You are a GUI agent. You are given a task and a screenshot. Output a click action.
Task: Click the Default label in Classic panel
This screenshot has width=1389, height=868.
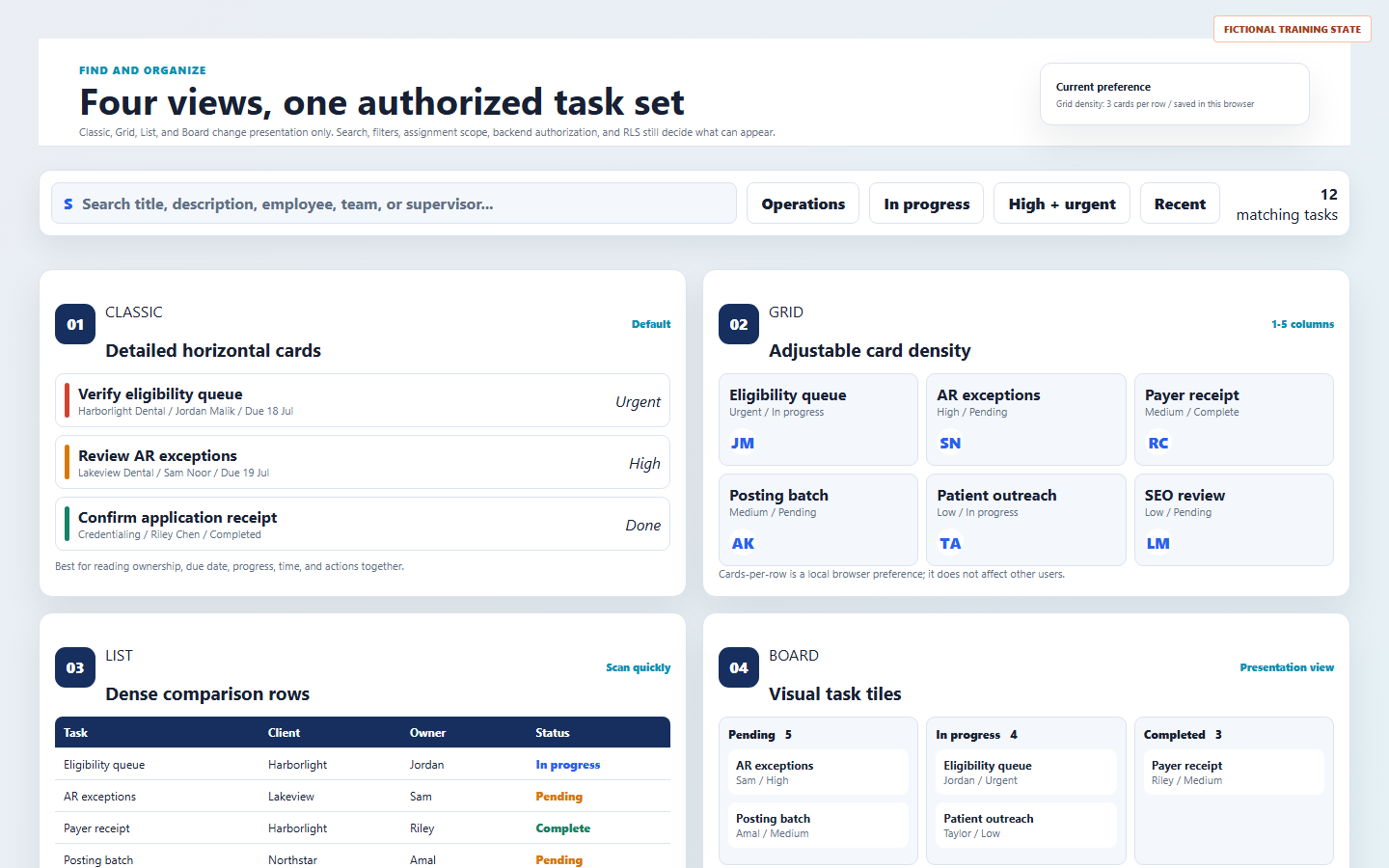(651, 324)
